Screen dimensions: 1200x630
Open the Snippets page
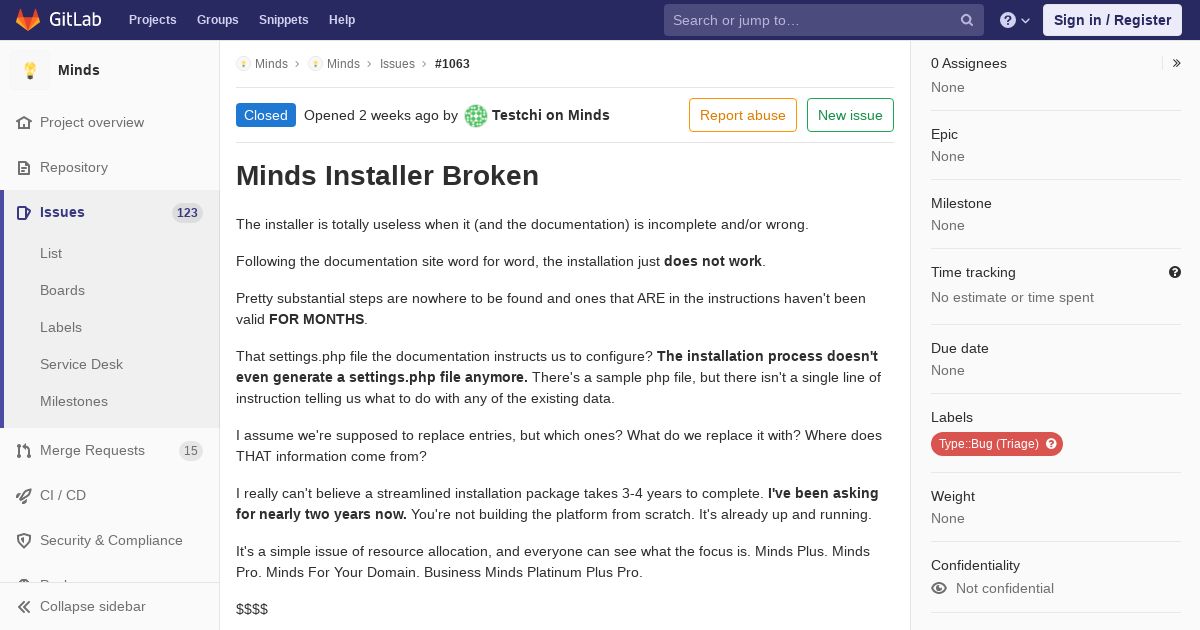pos(283,20)
